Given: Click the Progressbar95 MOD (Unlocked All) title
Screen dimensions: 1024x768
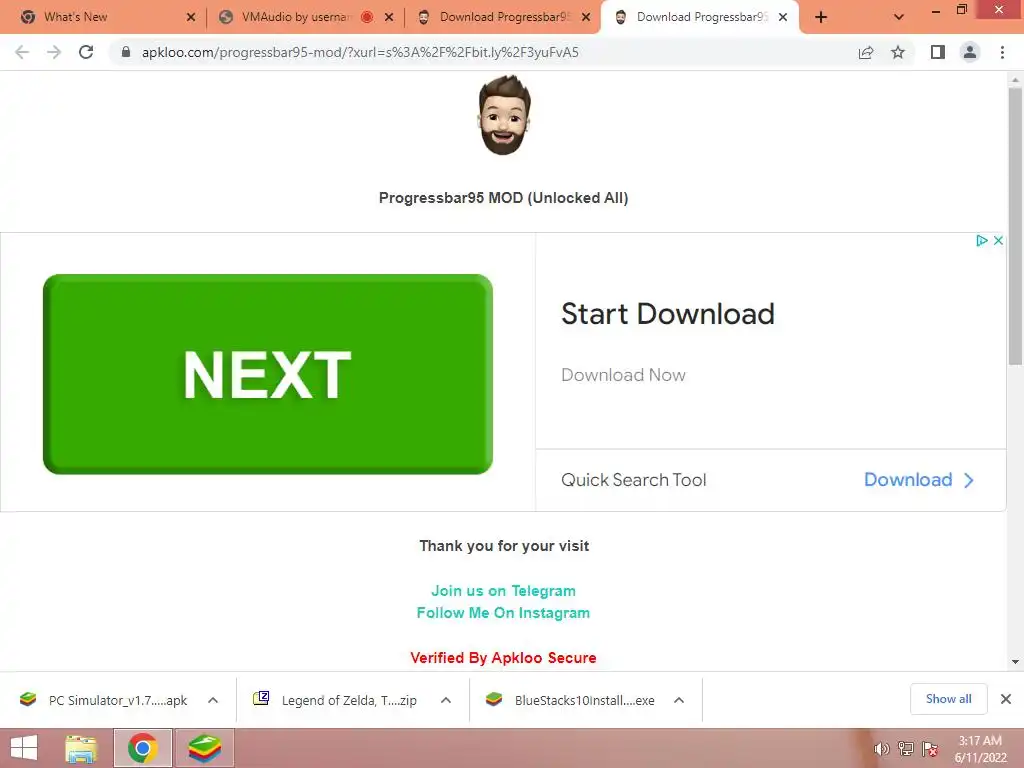Looking at the screenshot, I should tap(504, 198).
